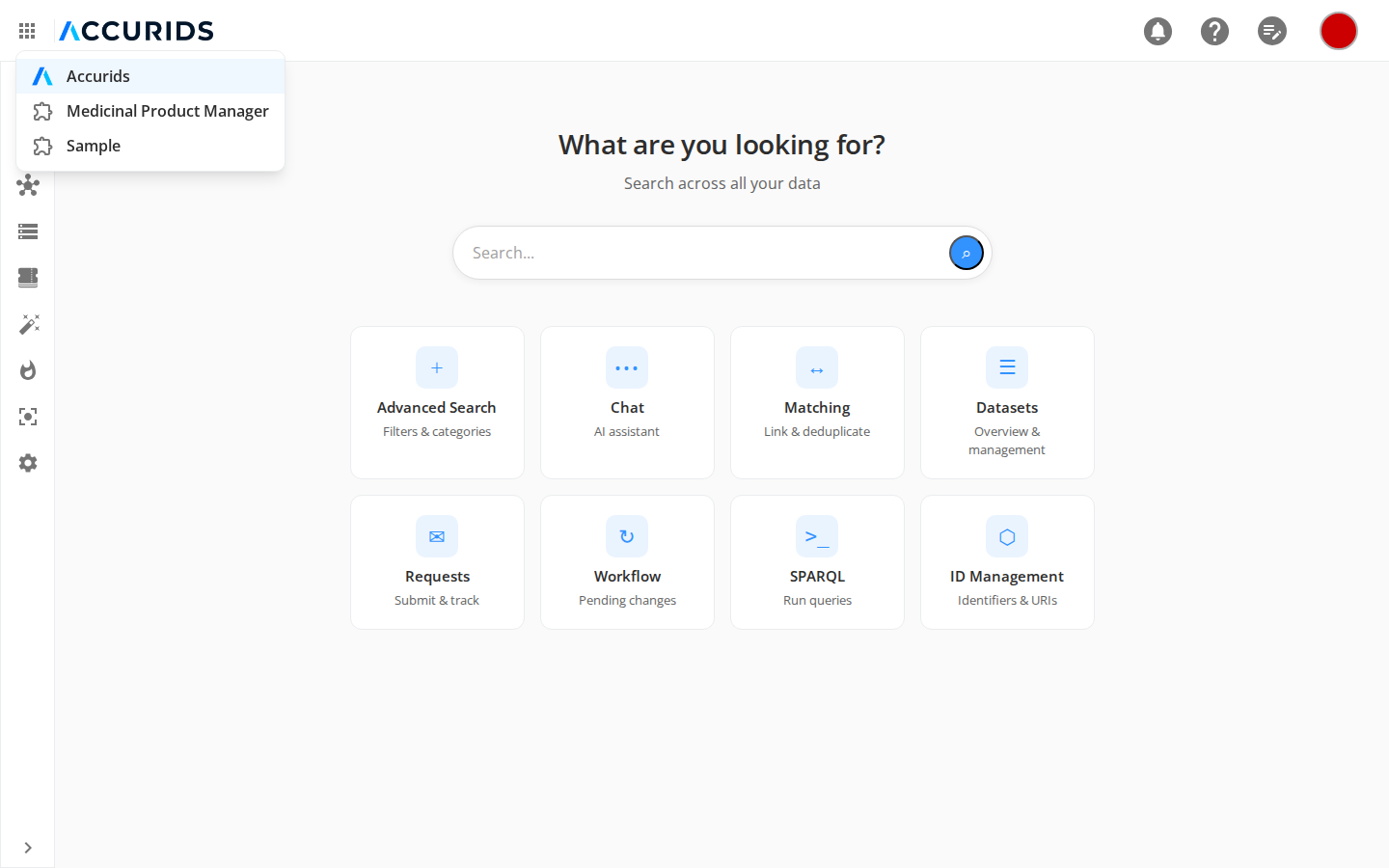Open the graph network sidebar icon
1389x868 pixels.
[28, 185]
